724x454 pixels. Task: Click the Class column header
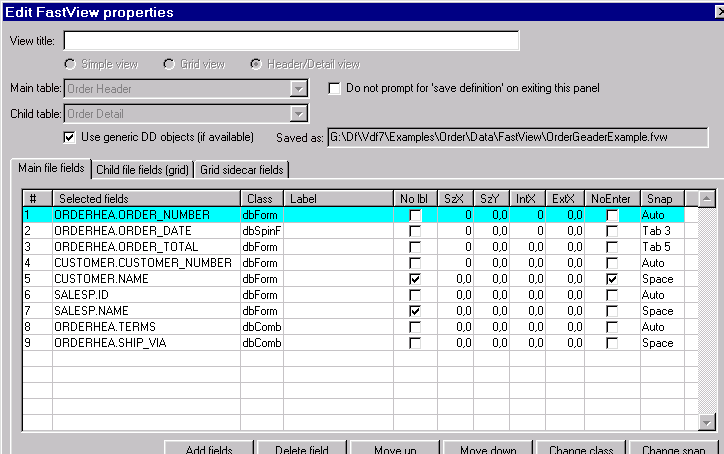[x=261, y=199]
